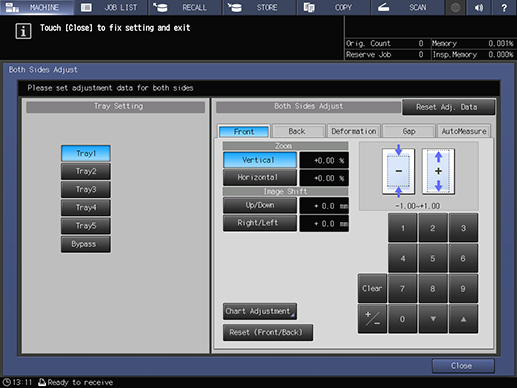The width and height of the screenshot is (517, 388).
Task: Select Tray4
Action: (x=86, y=207)
